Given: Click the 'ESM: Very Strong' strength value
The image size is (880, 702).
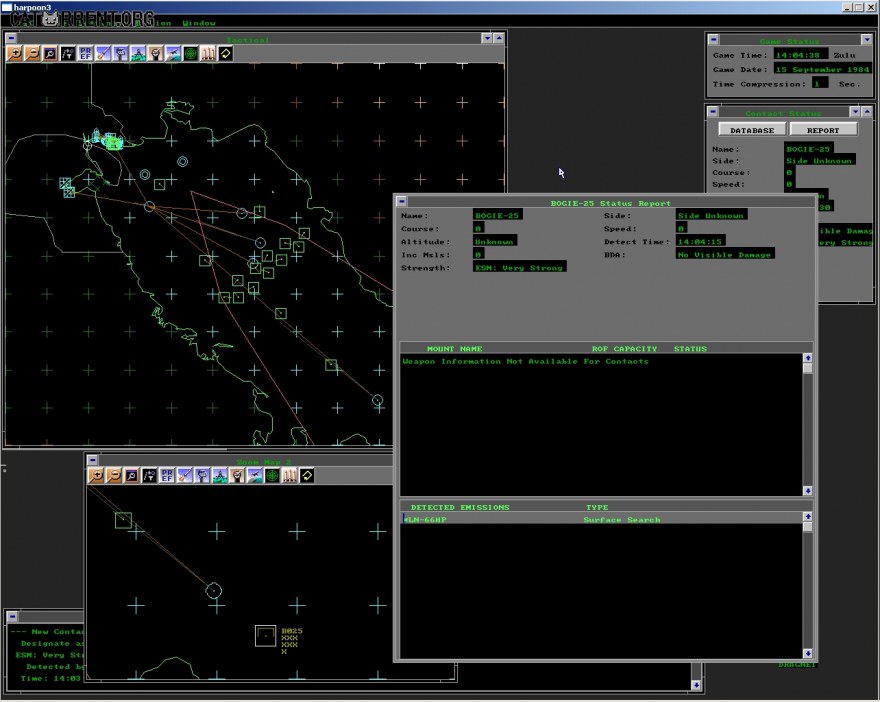Looking at the screenshot, I should click(x=519, y=267).
